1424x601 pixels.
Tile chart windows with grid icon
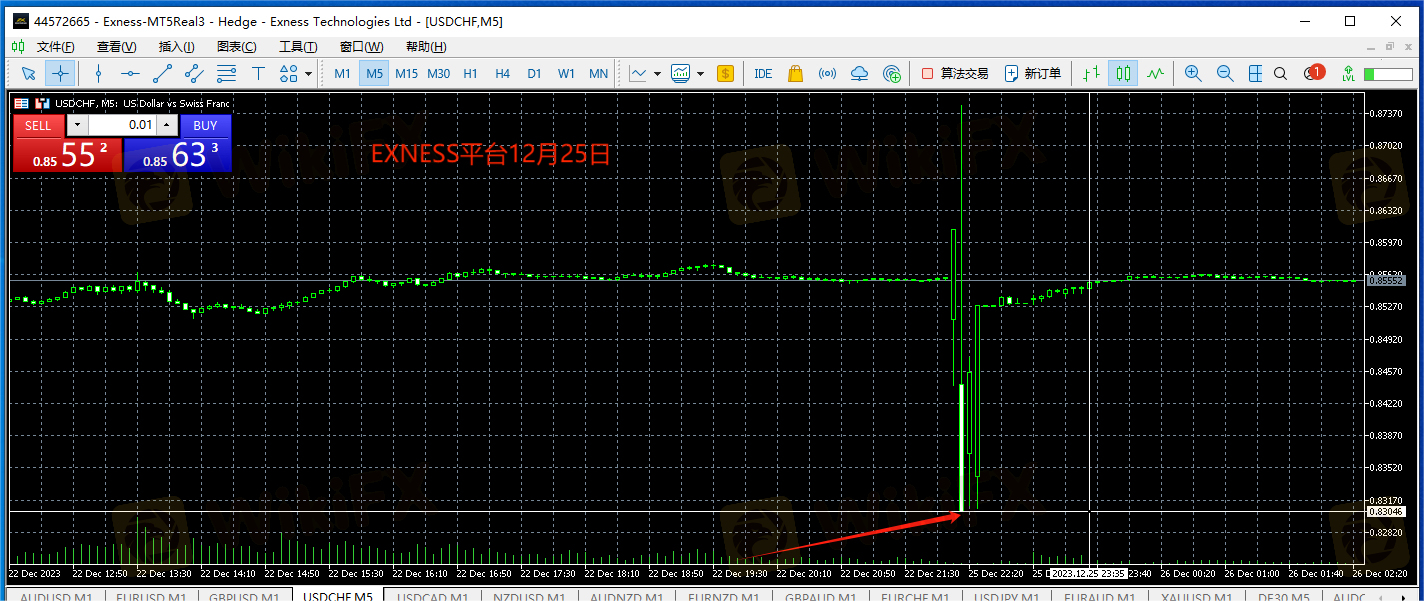click(x=1254, y=73)
